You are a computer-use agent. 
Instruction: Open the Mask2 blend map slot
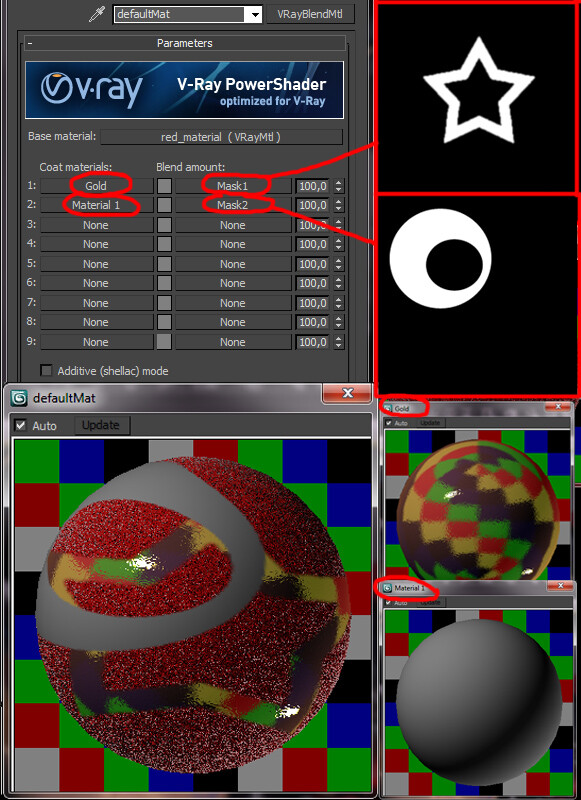click(233, 205)
